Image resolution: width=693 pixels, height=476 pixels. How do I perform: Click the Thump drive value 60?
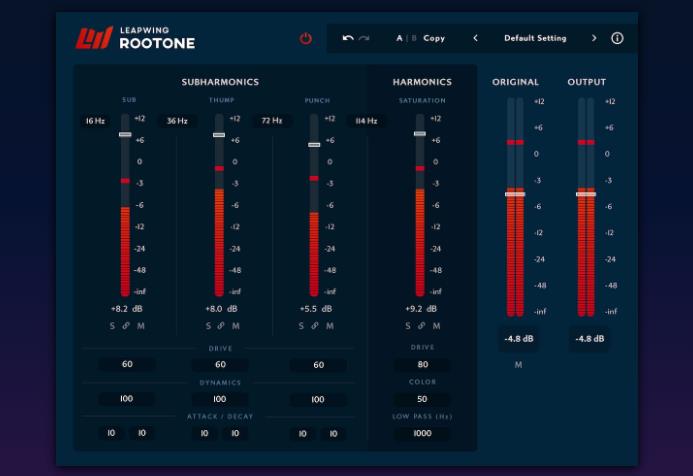(220, 365)
